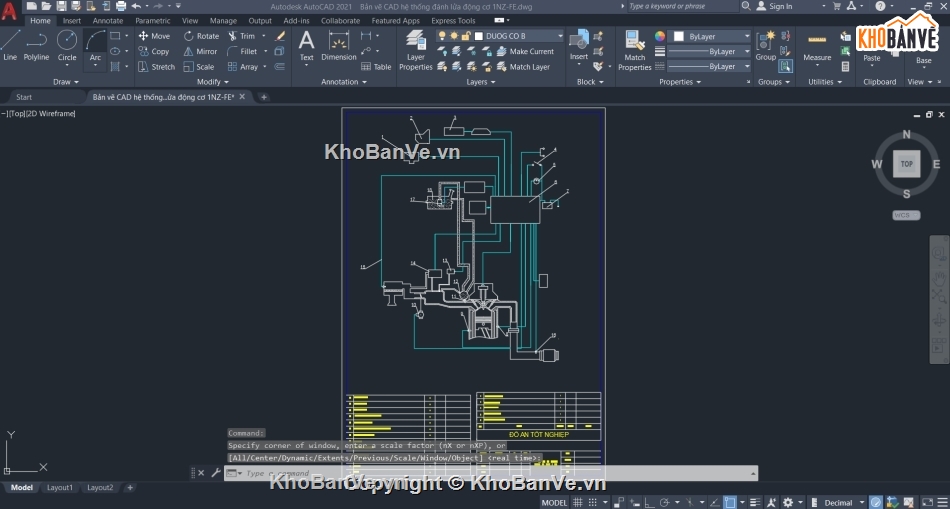Click the [Top] view control label
Screen dimensions: 950x509
pyautogui.click(x=16, y=113)
